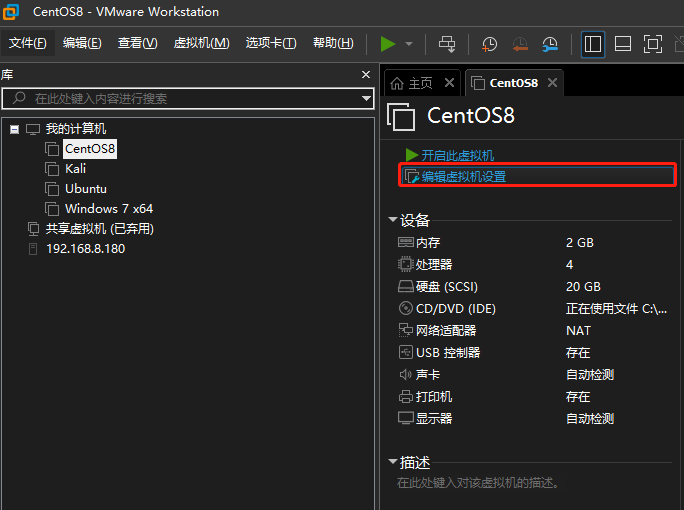Close the 库 library panel
Image resolution: width=684 pixels, height=510 pixels.
[366, 75]
